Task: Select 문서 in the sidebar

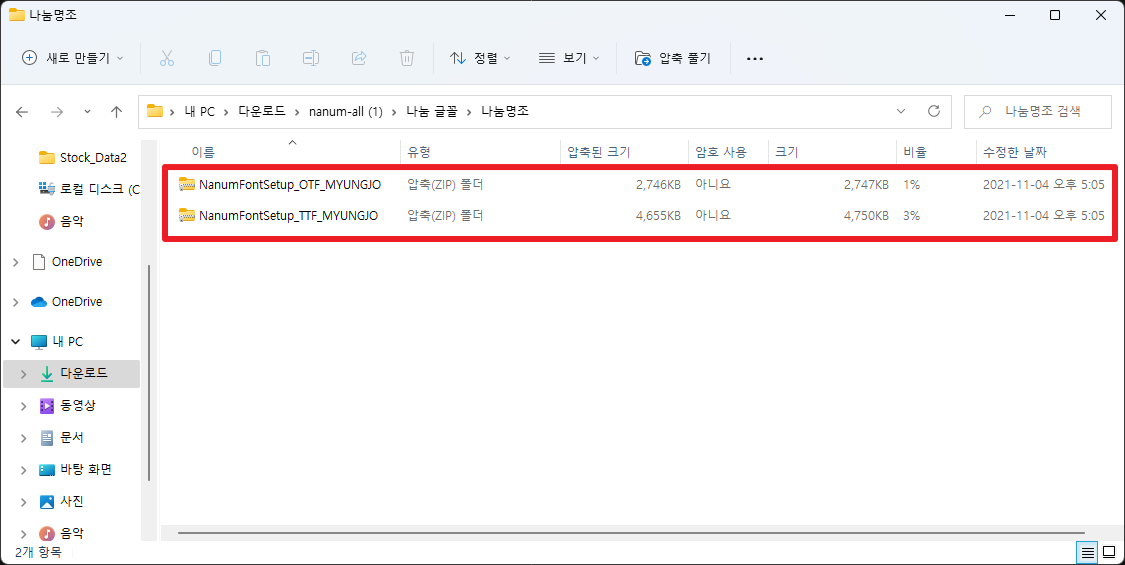Action: click(x=61, y=437)
